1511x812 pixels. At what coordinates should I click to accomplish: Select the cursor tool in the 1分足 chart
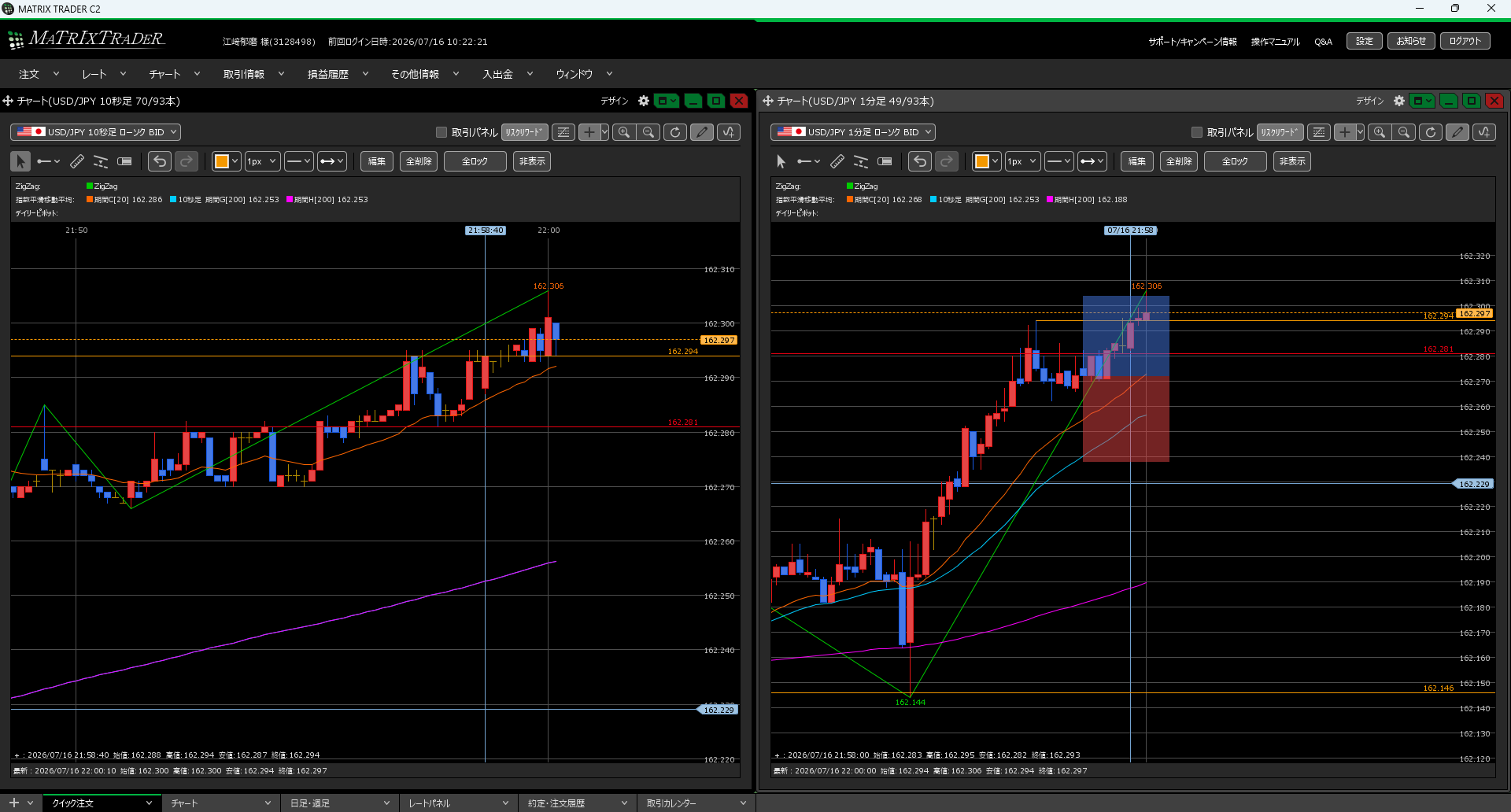pos(781,161)
